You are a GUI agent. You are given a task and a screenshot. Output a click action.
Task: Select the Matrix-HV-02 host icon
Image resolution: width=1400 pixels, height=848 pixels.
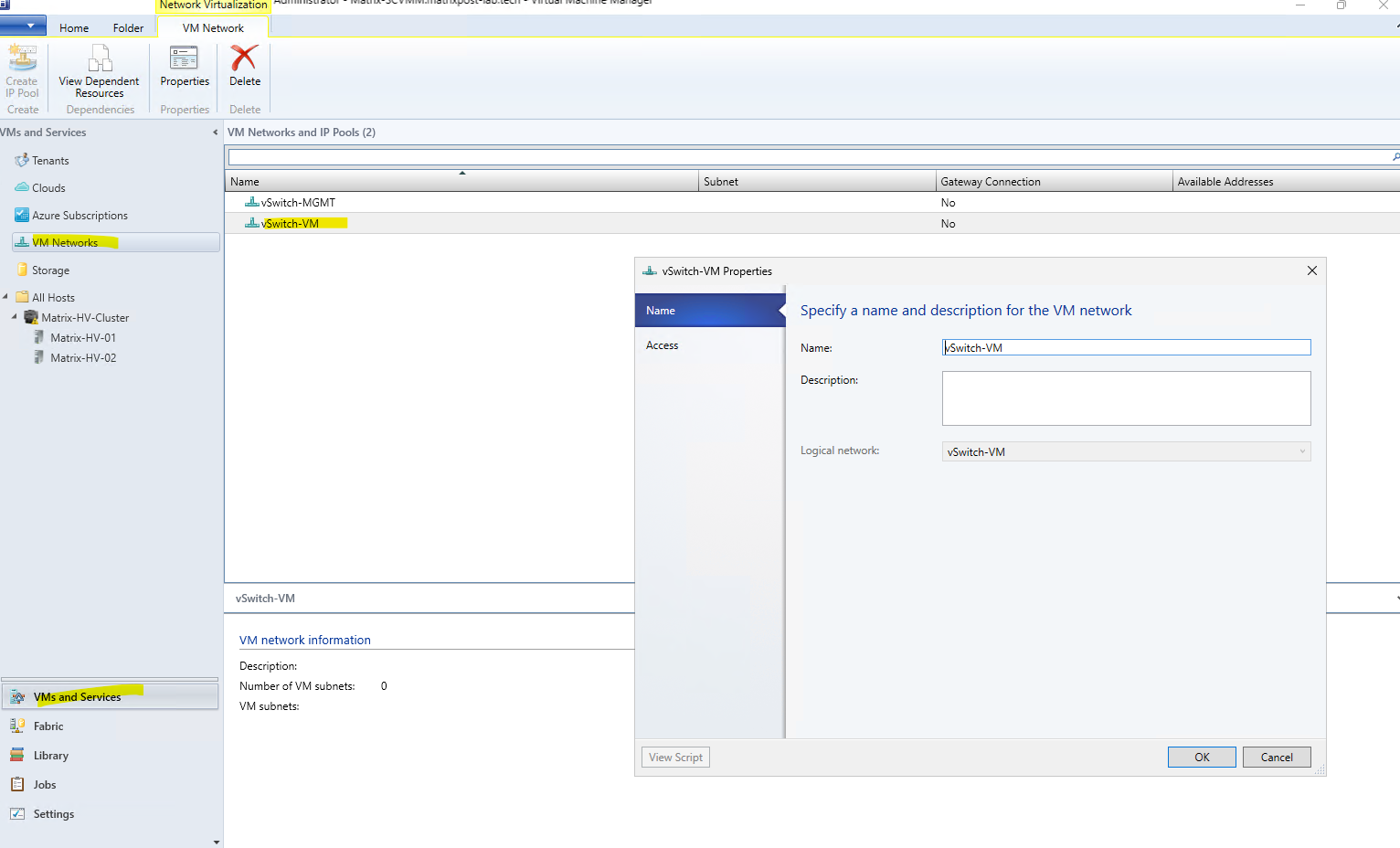(39, 357)
